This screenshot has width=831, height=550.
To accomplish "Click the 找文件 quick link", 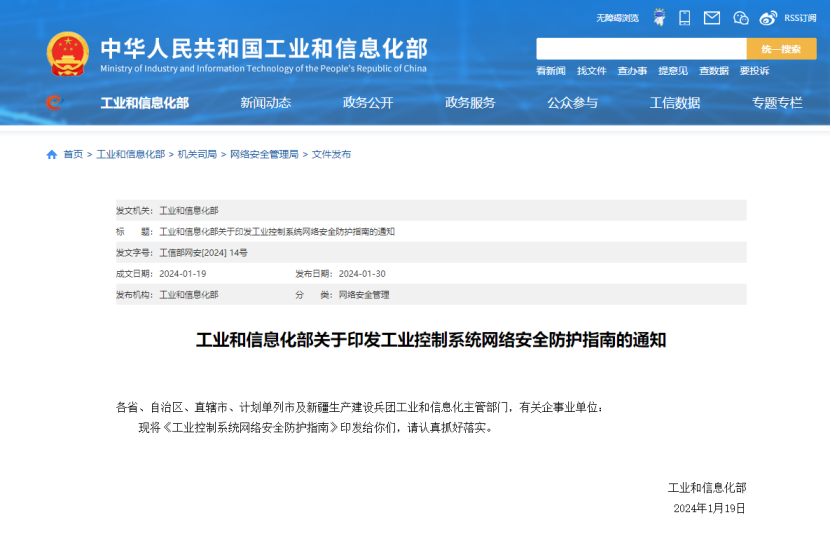I will click(591, 71).
